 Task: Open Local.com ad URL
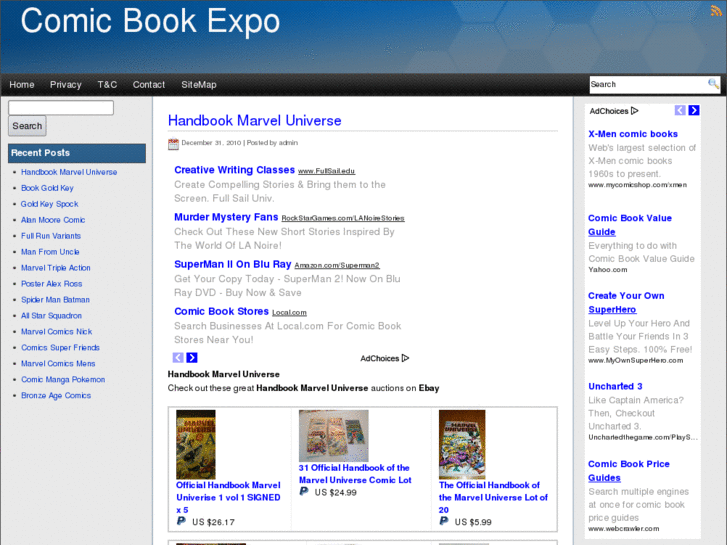(x=289, y=313)
